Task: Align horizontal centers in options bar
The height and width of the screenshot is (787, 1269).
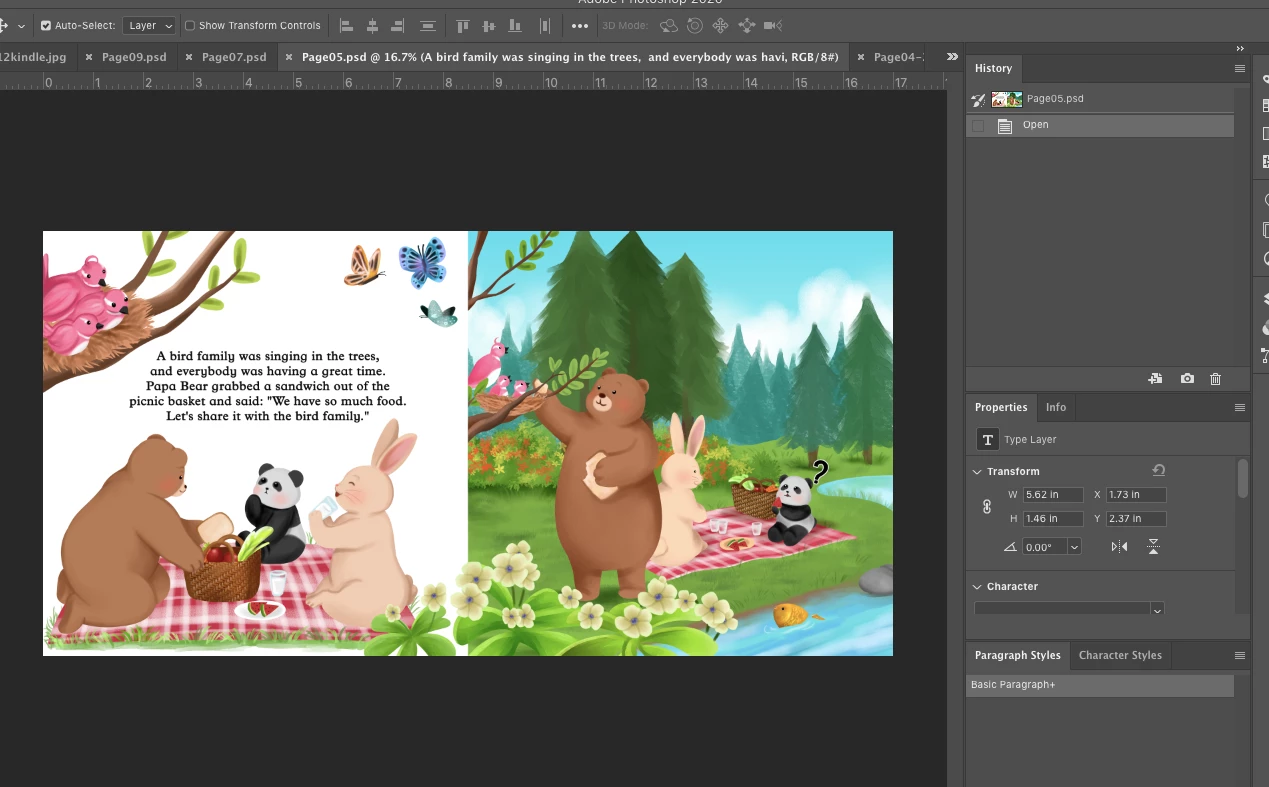Action: tap(372, 26)
